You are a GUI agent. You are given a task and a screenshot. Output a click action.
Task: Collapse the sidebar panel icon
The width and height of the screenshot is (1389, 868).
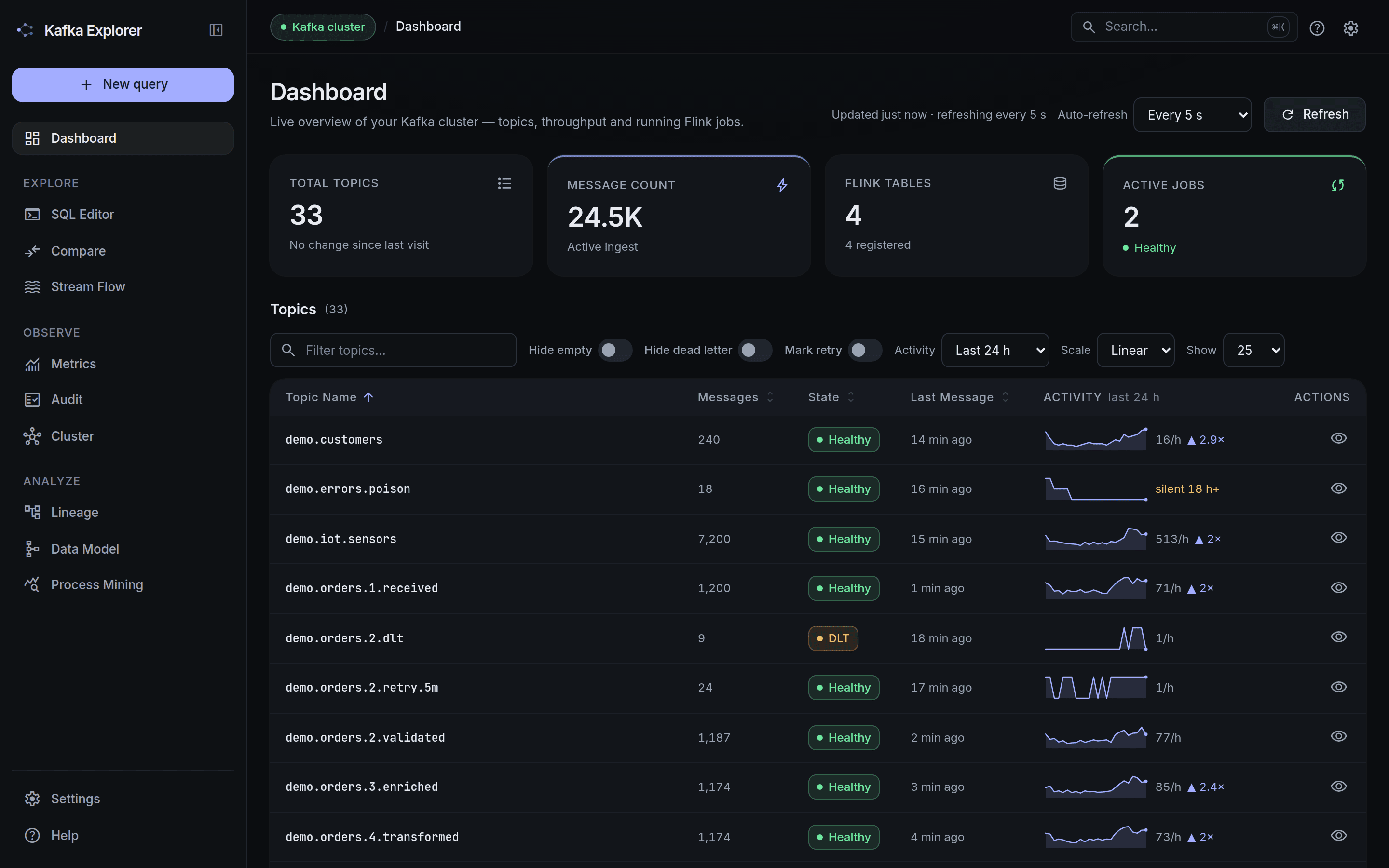[x=216, y=30]
